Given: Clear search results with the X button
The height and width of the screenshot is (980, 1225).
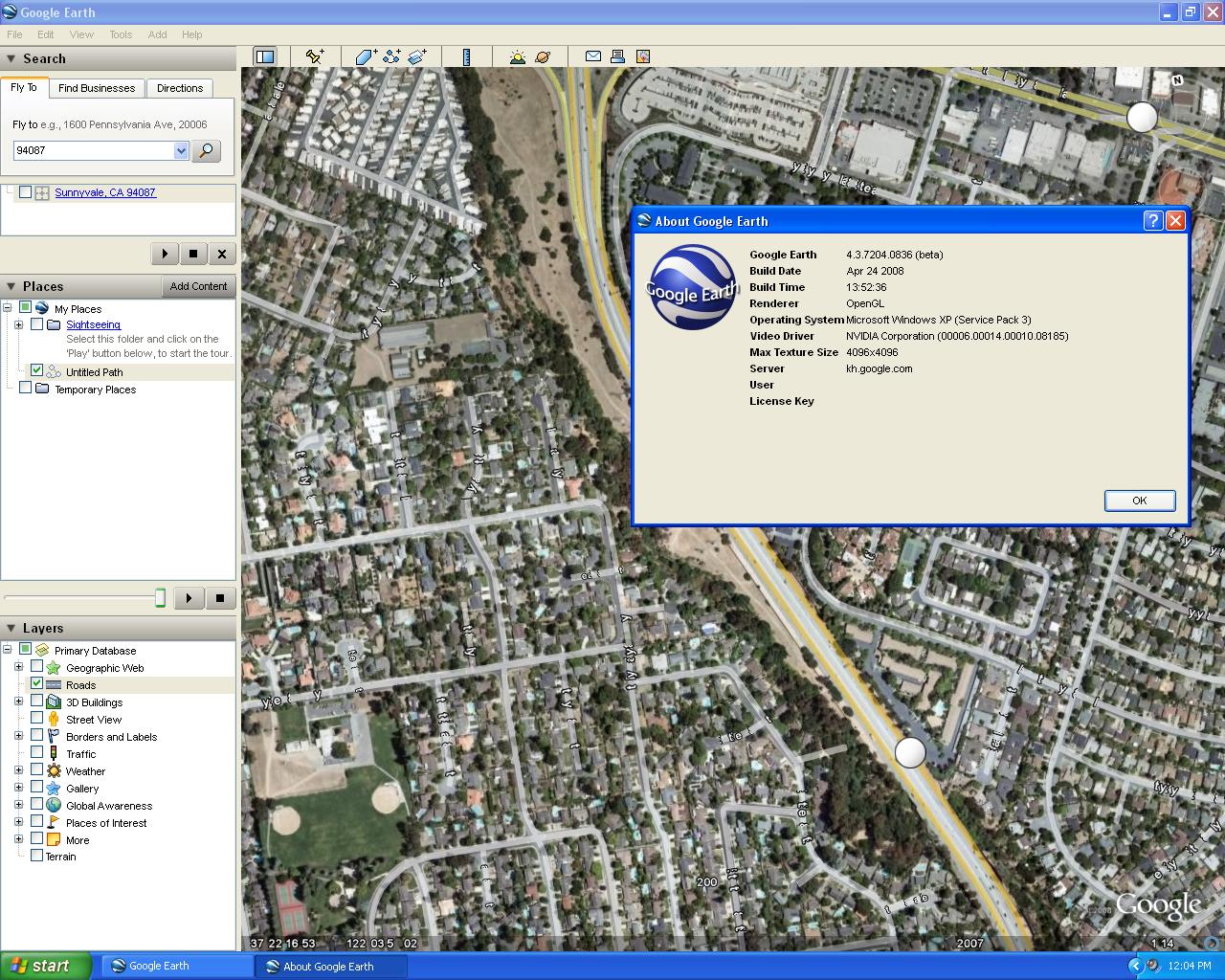Looking at the screenshot, I should click(x=222, y=254).
